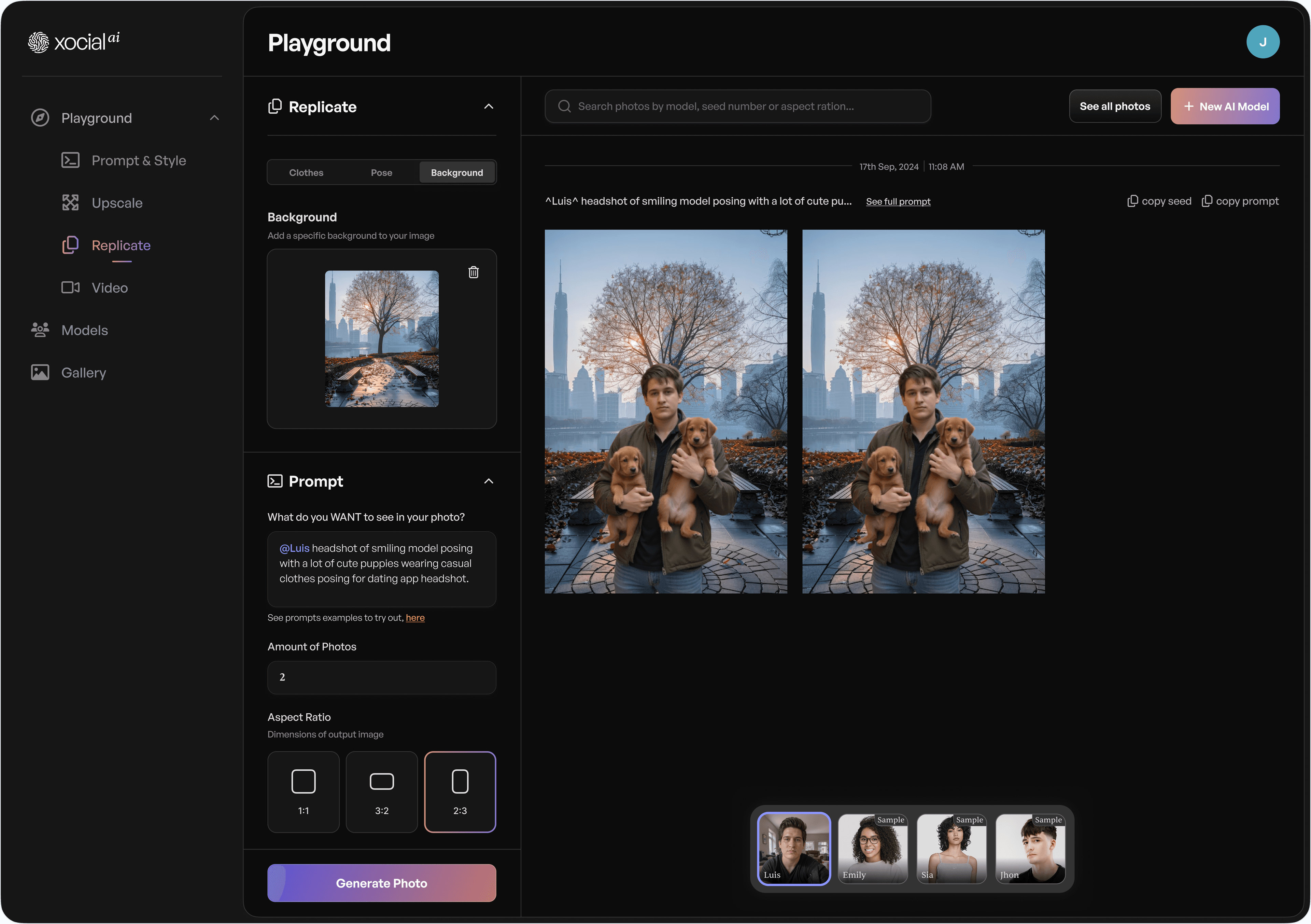Collapse the Prompt section chevron
Screen dimensions: 1311x924
(488, 481)
